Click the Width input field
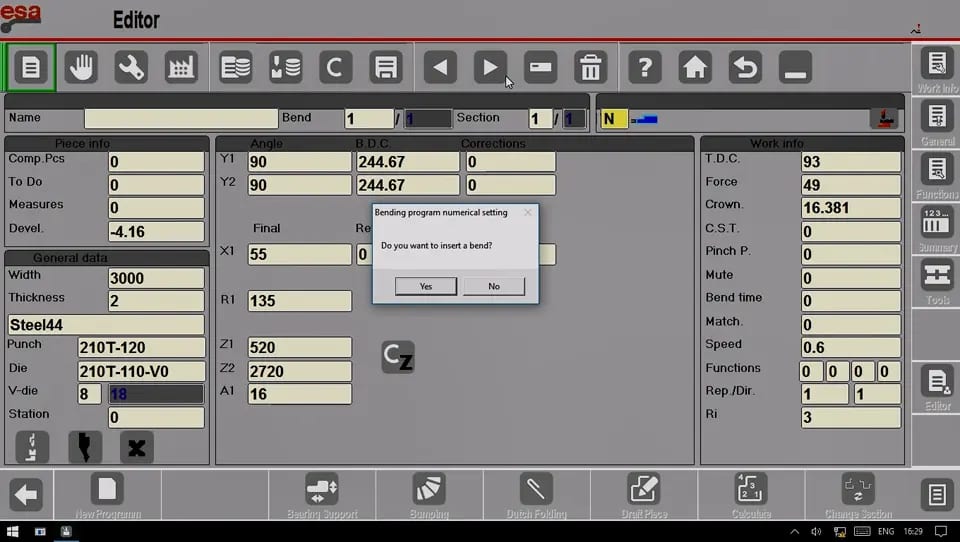 coord(156,278)
